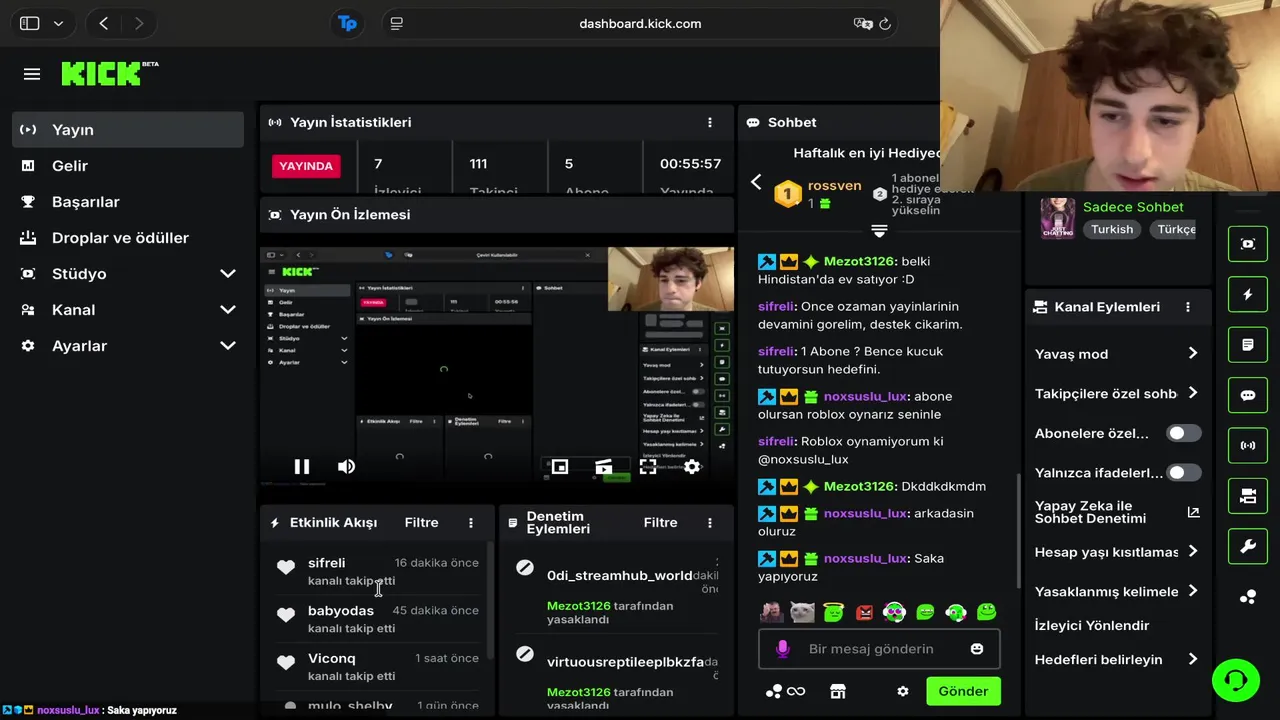Screen dimensions: 1280x720
Task: Go back in the Sohbet leaderboard
Action: [x=756, y=182]
